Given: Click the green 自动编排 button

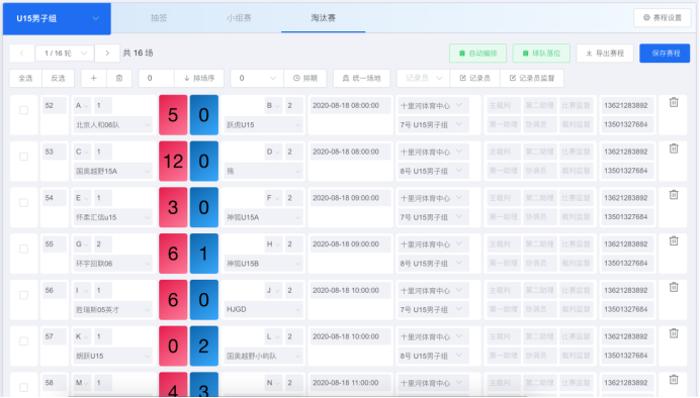Looking at the screenshot, I should [478, 53].
